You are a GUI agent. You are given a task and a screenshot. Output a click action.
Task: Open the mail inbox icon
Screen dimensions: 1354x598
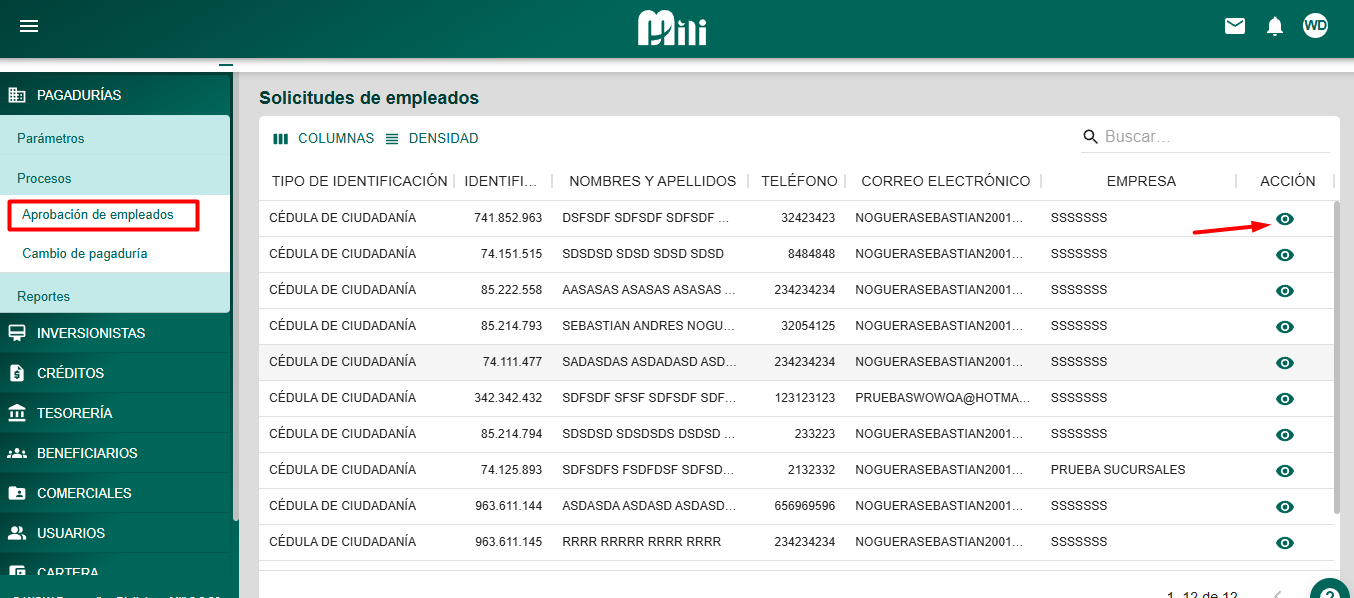(x=1235, y=27)
